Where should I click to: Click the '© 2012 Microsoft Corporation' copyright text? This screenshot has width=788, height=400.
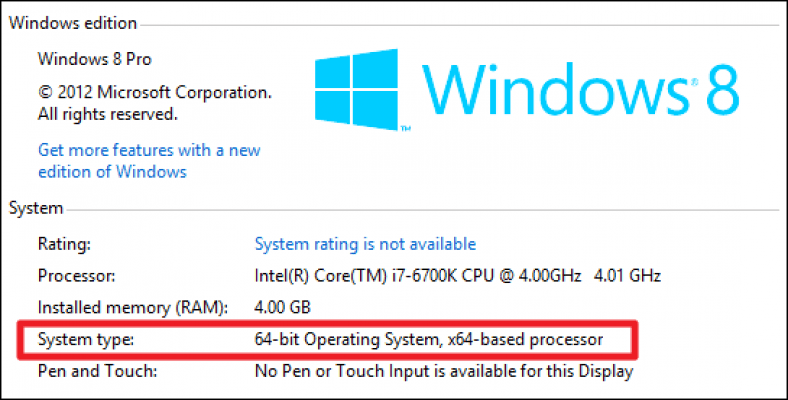point(155,92)
